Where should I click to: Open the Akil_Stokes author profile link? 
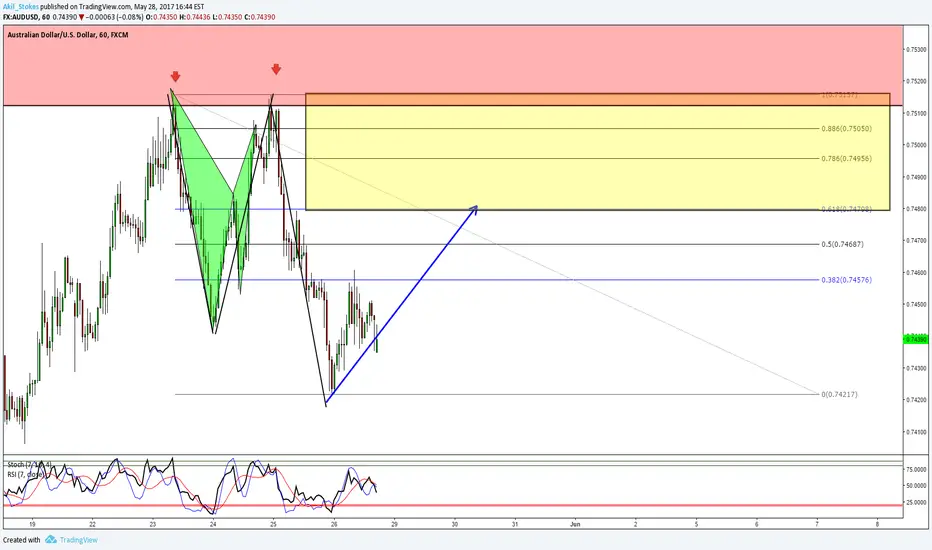[x=21, y=7]
